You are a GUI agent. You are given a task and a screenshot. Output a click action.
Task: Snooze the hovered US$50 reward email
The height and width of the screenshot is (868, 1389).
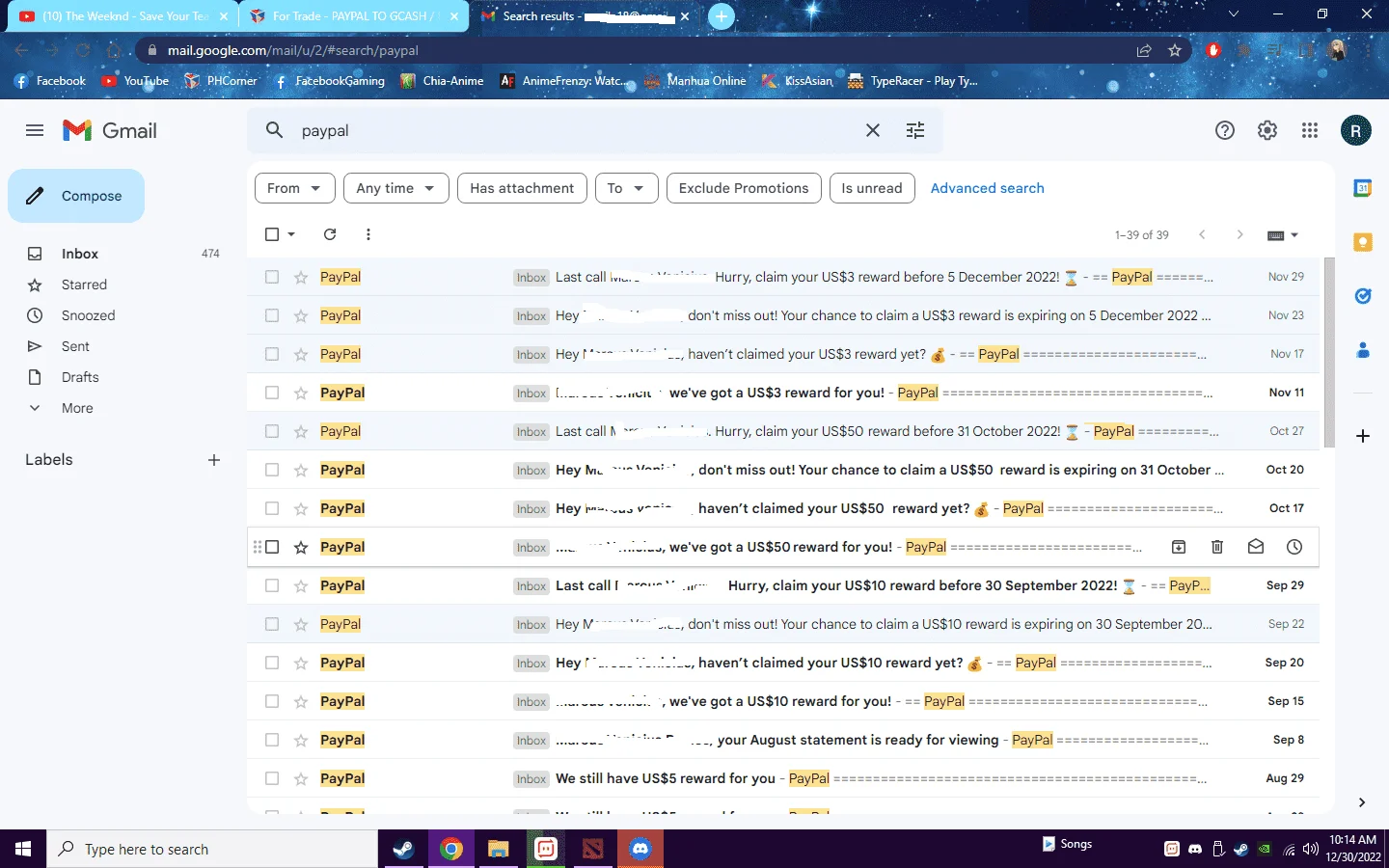tap(1294, 547)
